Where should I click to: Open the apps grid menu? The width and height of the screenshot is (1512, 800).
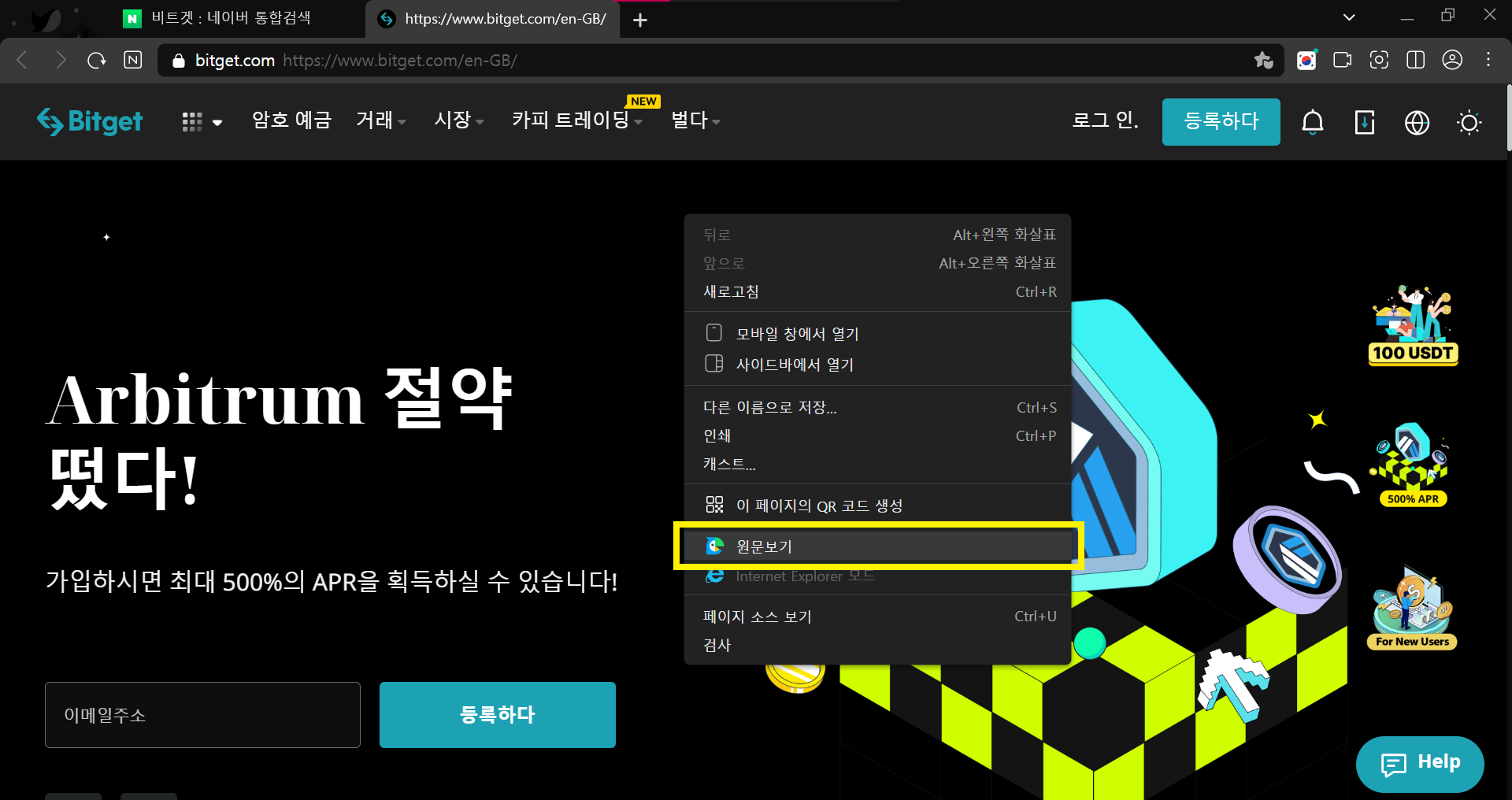[202, 121]
